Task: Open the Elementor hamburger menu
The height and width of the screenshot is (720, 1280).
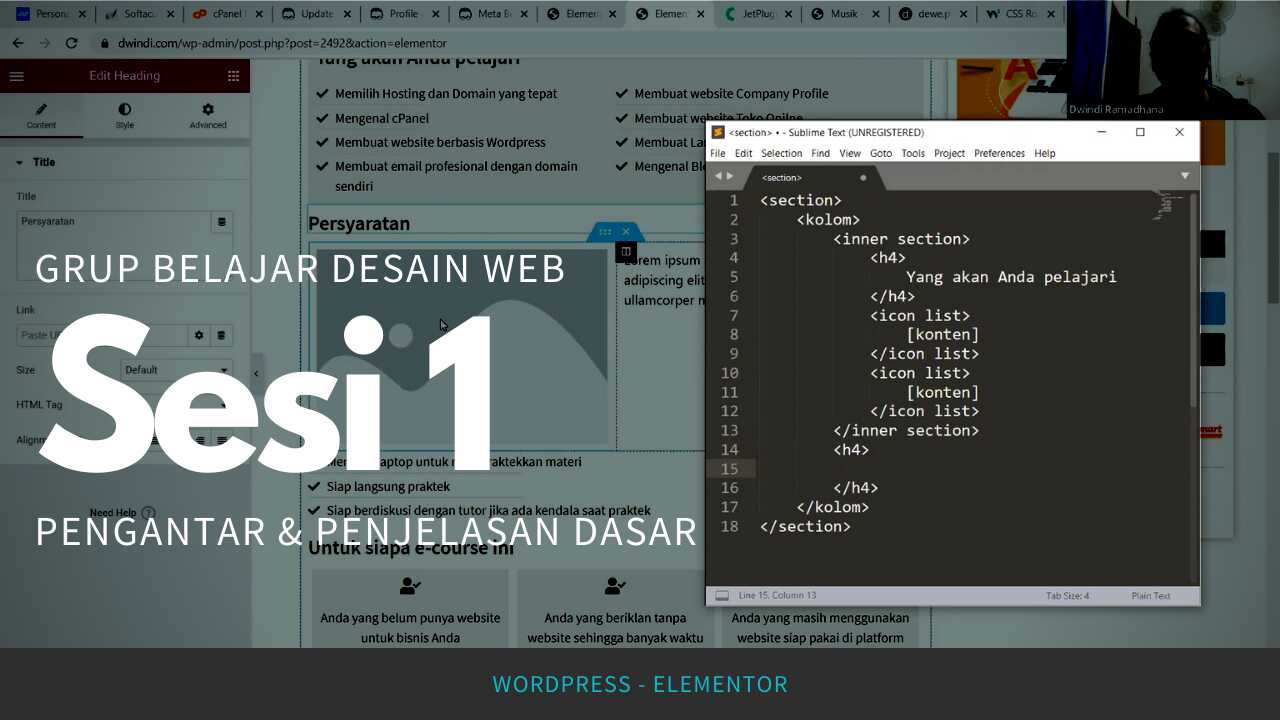Action: click(16, 76)
